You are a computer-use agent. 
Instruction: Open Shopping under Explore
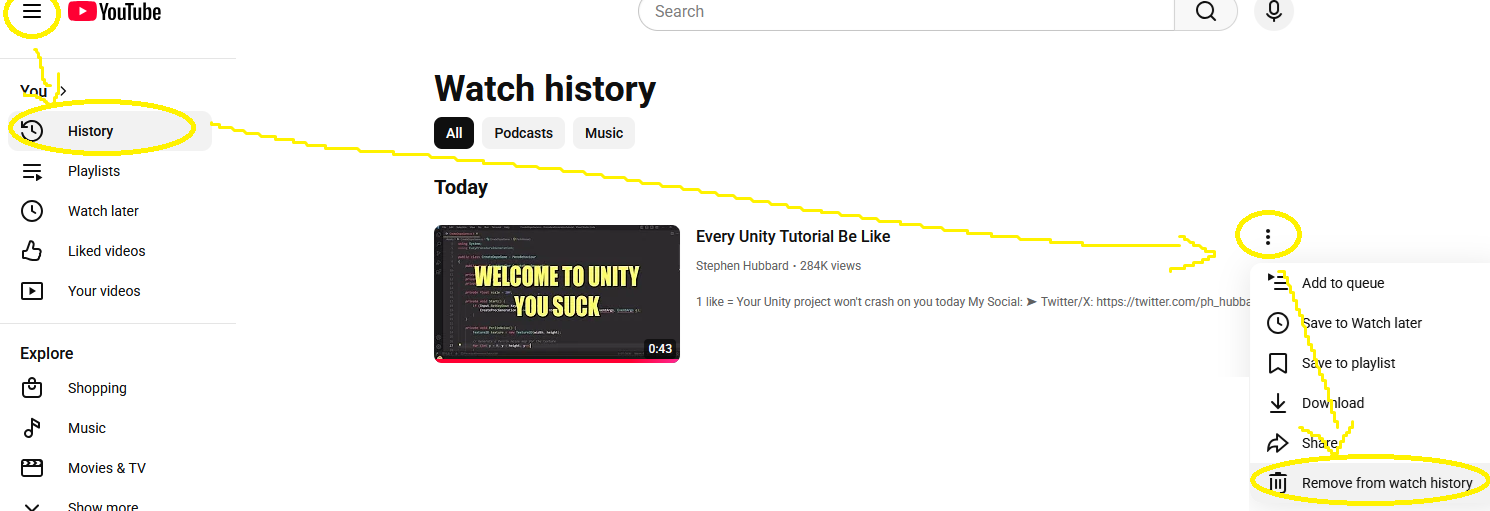tap(110, 388)
